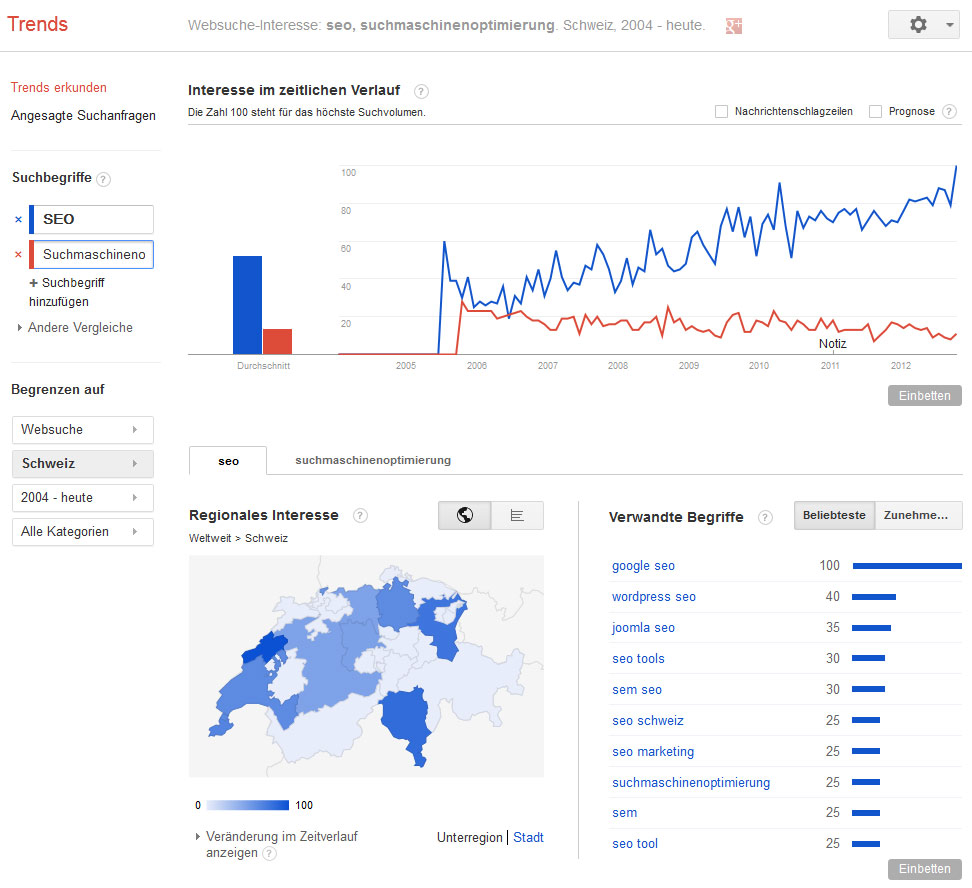Click the Durchschnitt label under the bars

click(x=263, y=366)
